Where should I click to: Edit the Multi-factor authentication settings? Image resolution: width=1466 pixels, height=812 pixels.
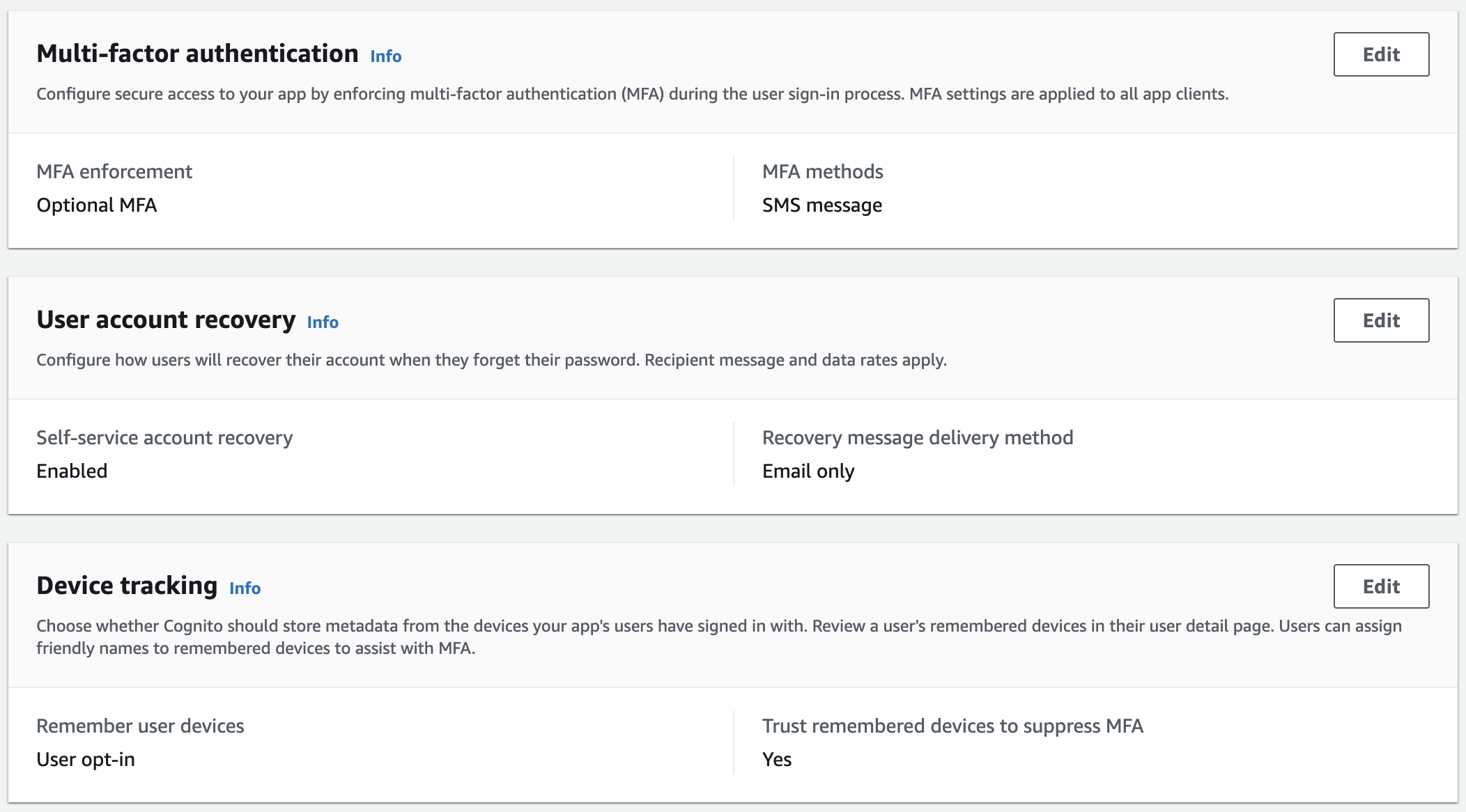(x=1381, y=54)
